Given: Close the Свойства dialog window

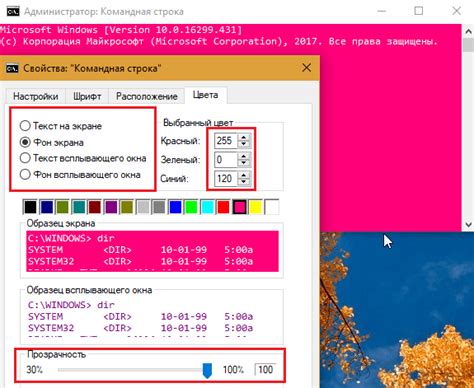Looking at the screenshot, I should [x=306, y=68].
